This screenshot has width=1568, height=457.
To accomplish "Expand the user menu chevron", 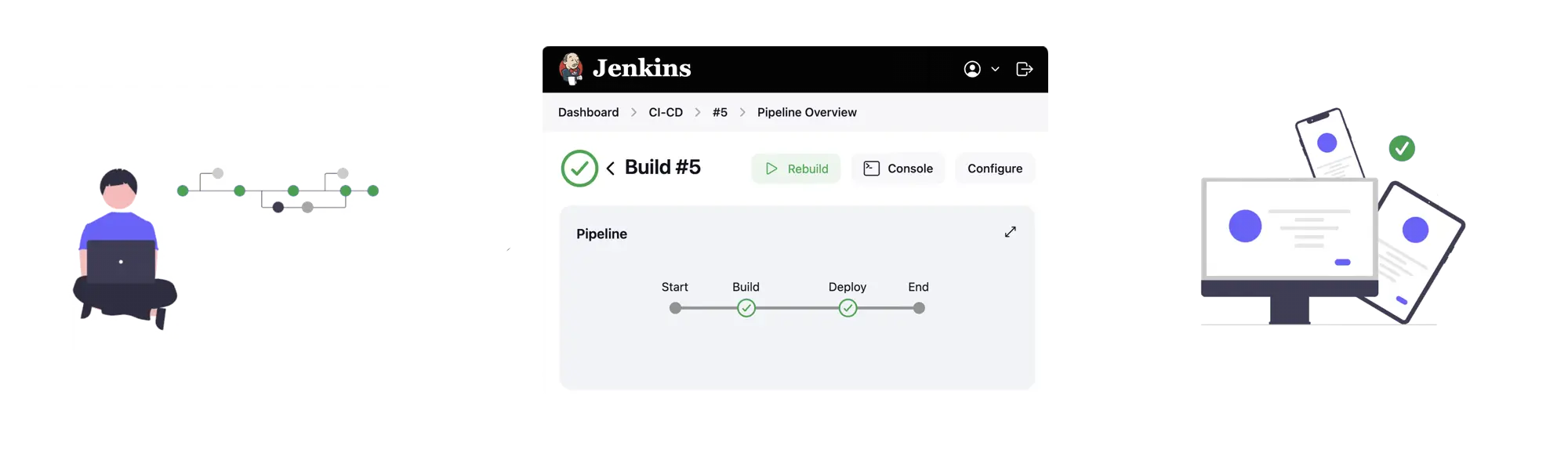I will [995, 69].
